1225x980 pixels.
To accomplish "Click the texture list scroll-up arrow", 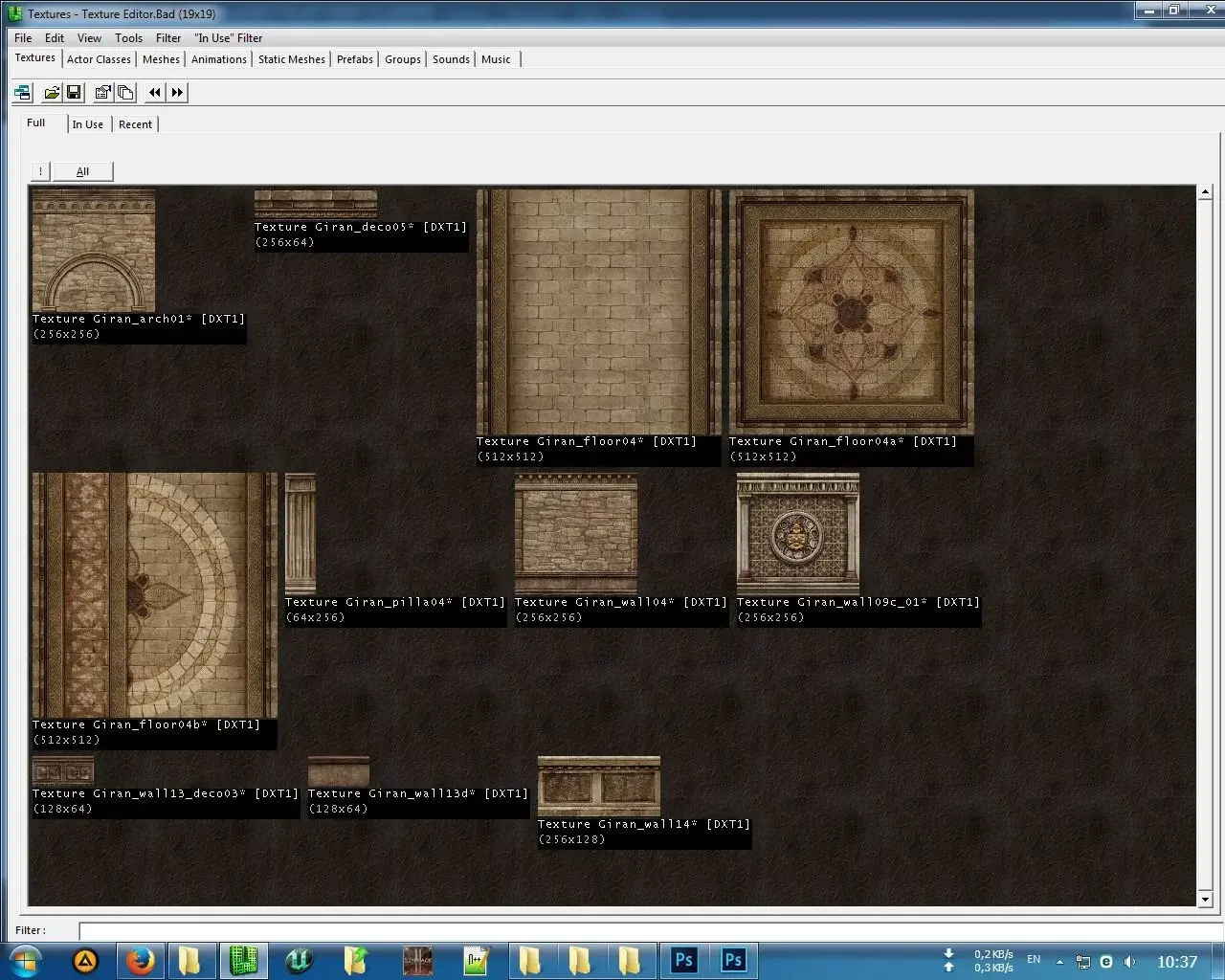I will [1205, 192].
